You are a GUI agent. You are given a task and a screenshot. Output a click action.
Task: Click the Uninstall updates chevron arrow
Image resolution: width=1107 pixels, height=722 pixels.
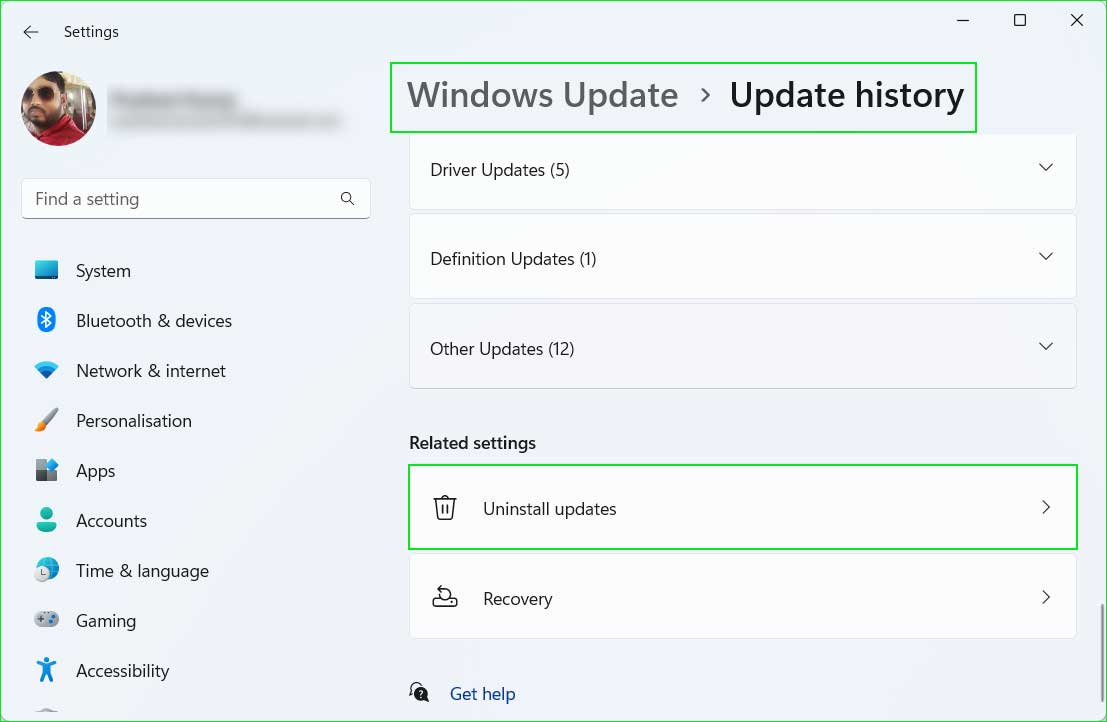click(1046, 507)
